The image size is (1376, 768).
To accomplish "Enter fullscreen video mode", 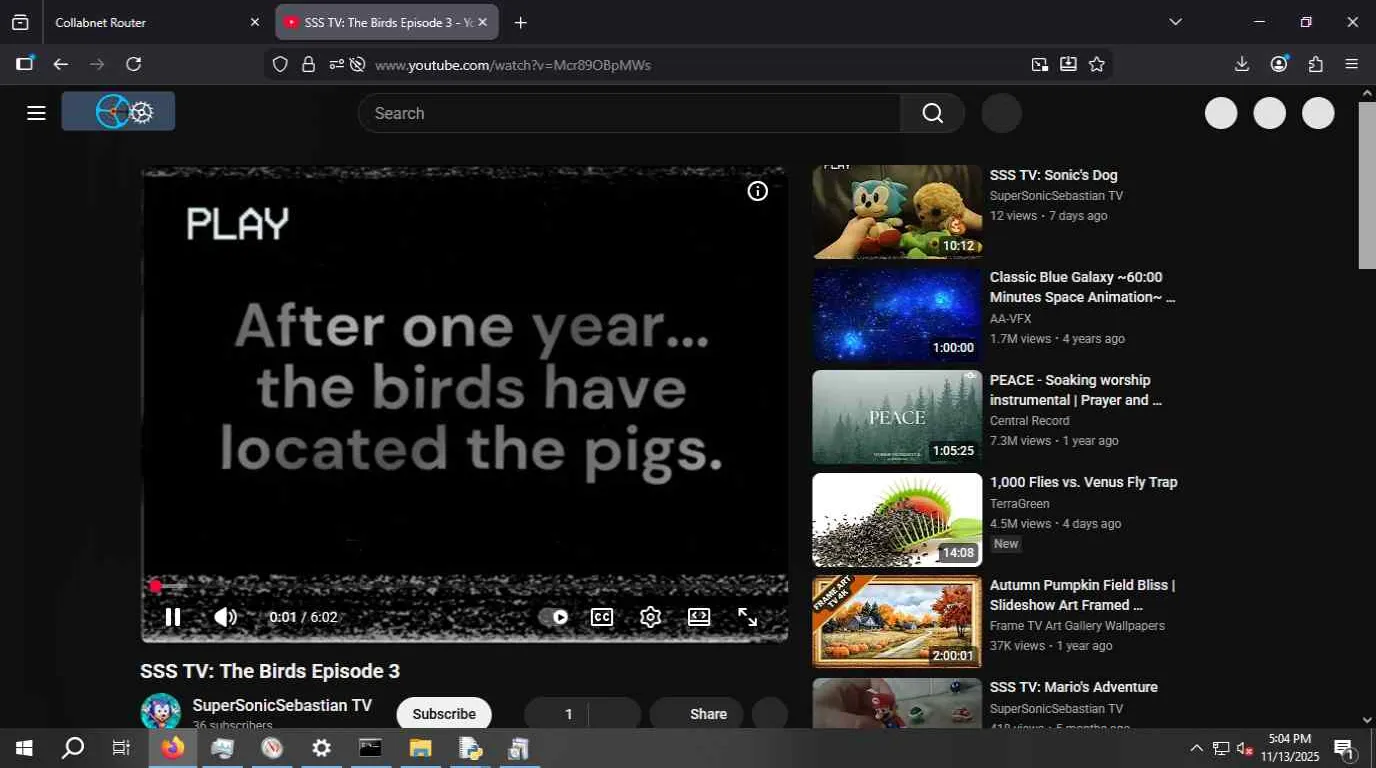I will pos(747,617).
